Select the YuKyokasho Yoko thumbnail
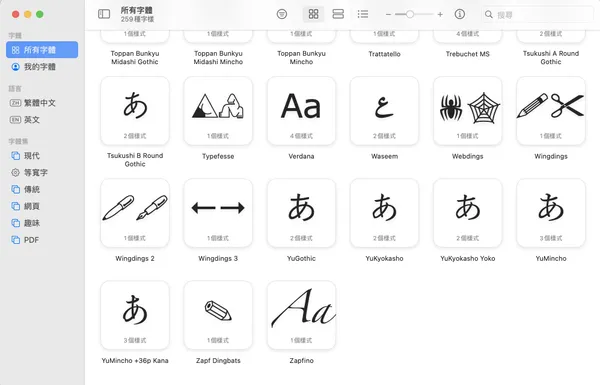The image size is (600, 385). click(468, 213)
